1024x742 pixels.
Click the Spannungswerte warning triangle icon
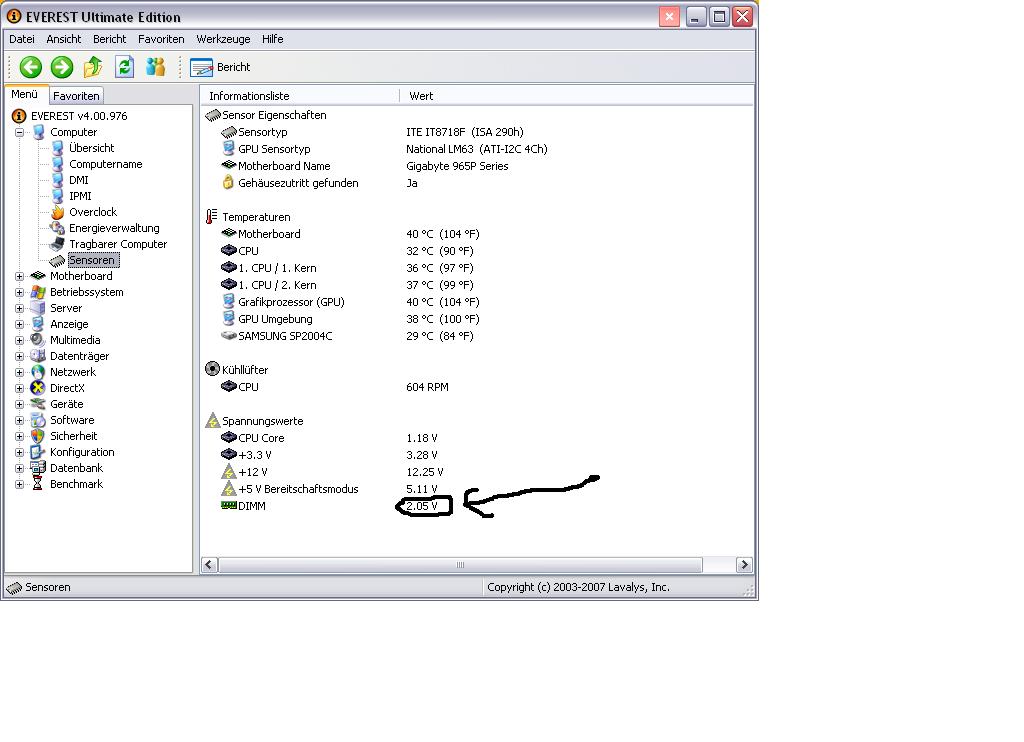[212, 421]
